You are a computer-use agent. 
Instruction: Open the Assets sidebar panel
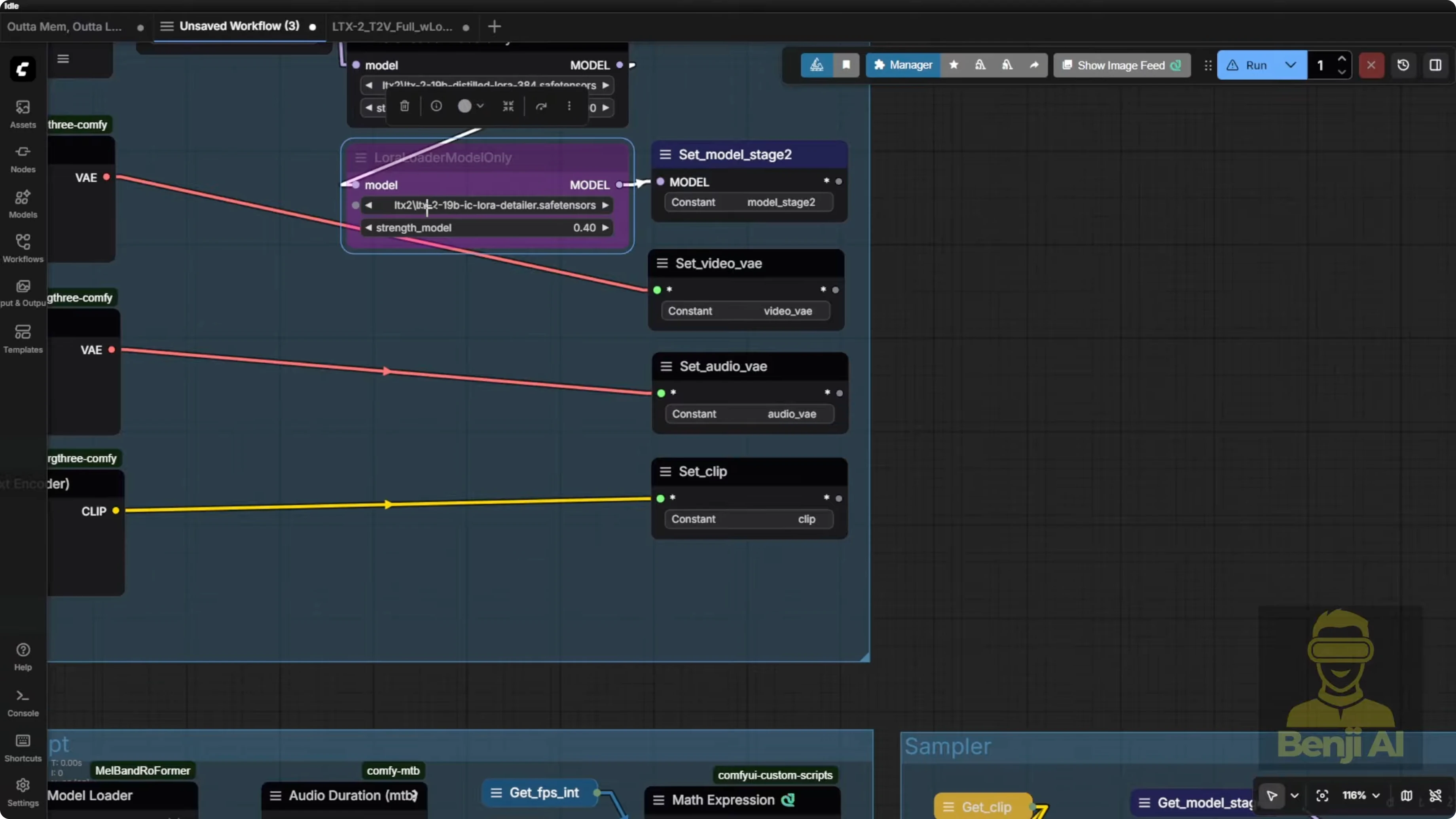(x=23, y=114)
